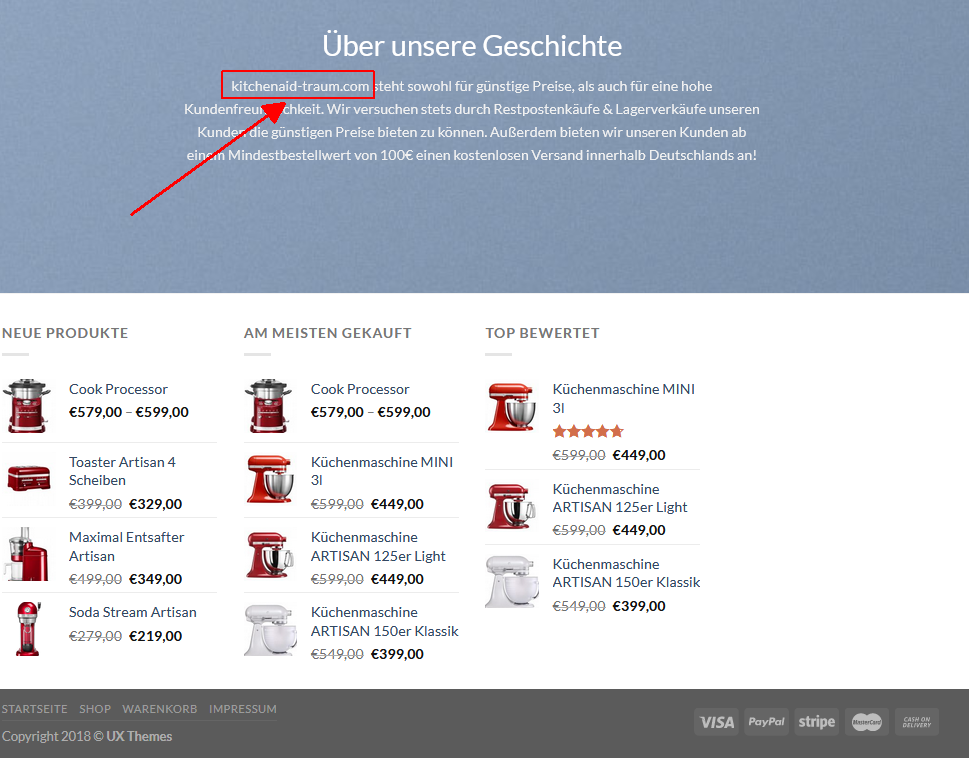Open ARTISAN 150er Klassik under Top Bewertet

626,573
